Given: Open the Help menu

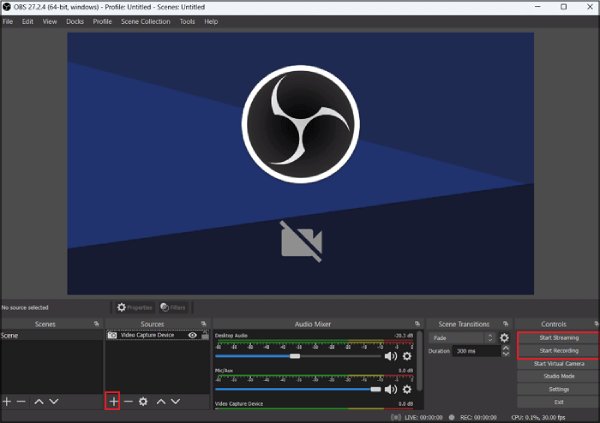Looking at the screenshot, I should [211, 21].
